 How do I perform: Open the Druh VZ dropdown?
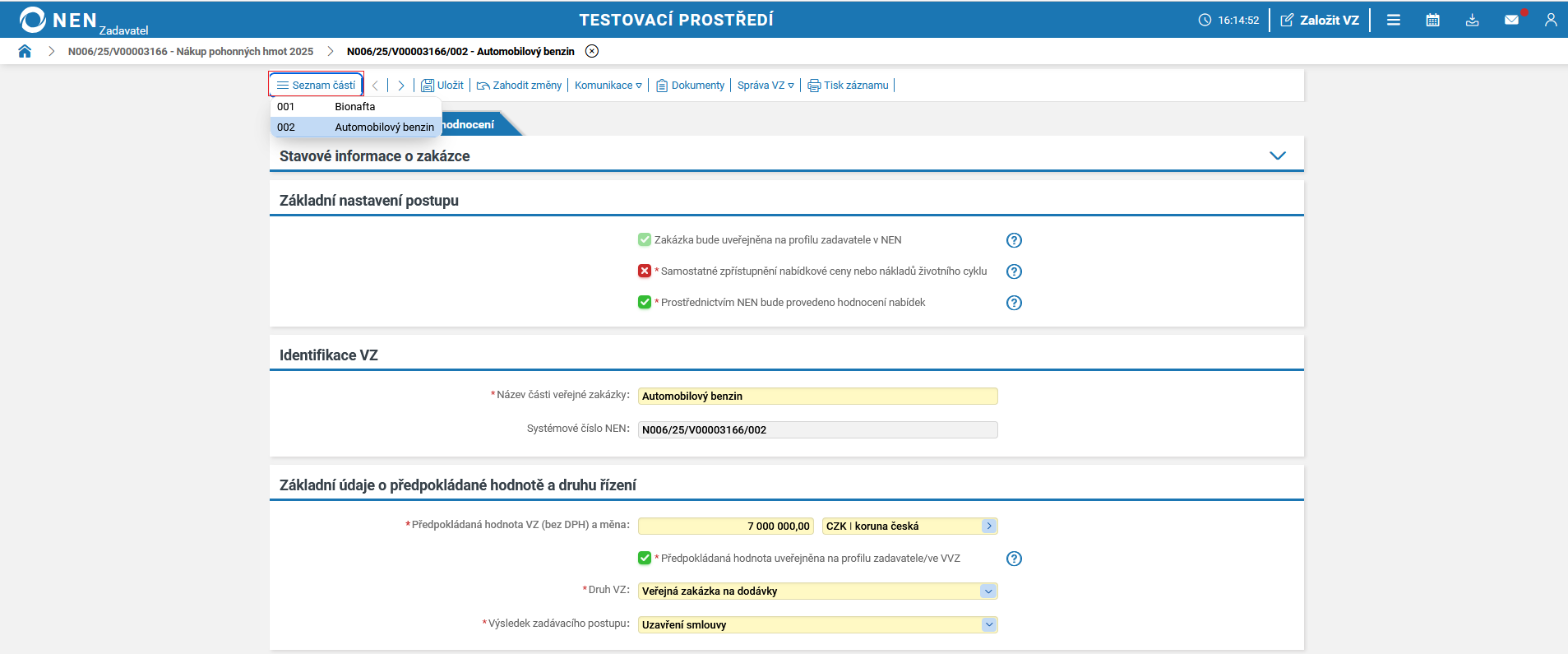tap(988, 591)
